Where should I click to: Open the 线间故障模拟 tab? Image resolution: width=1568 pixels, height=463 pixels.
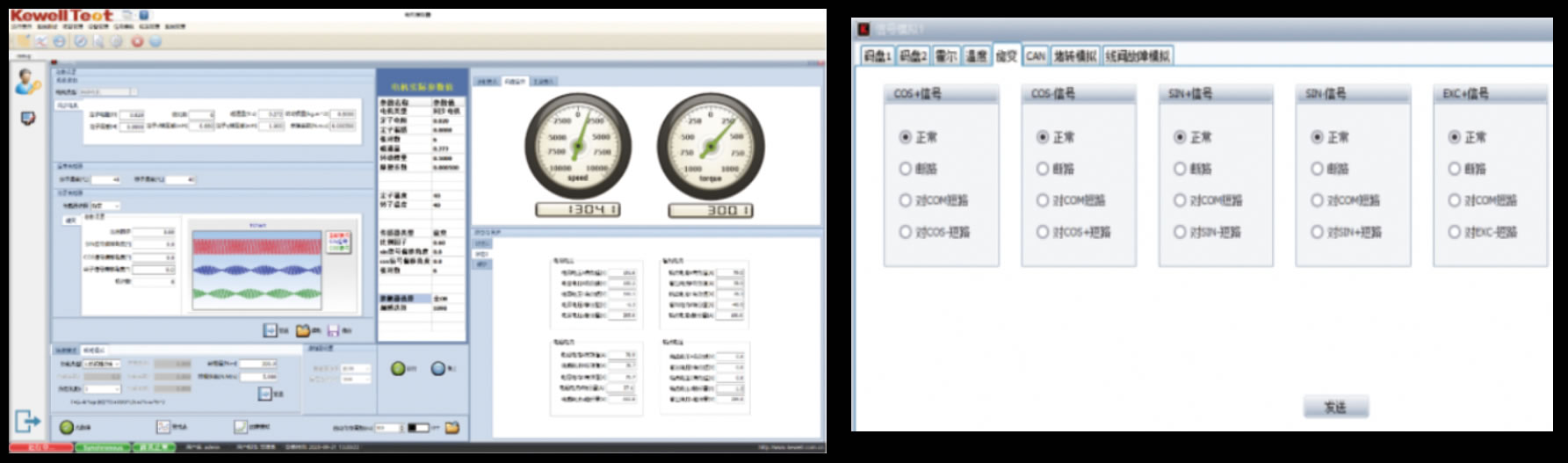1138,56
